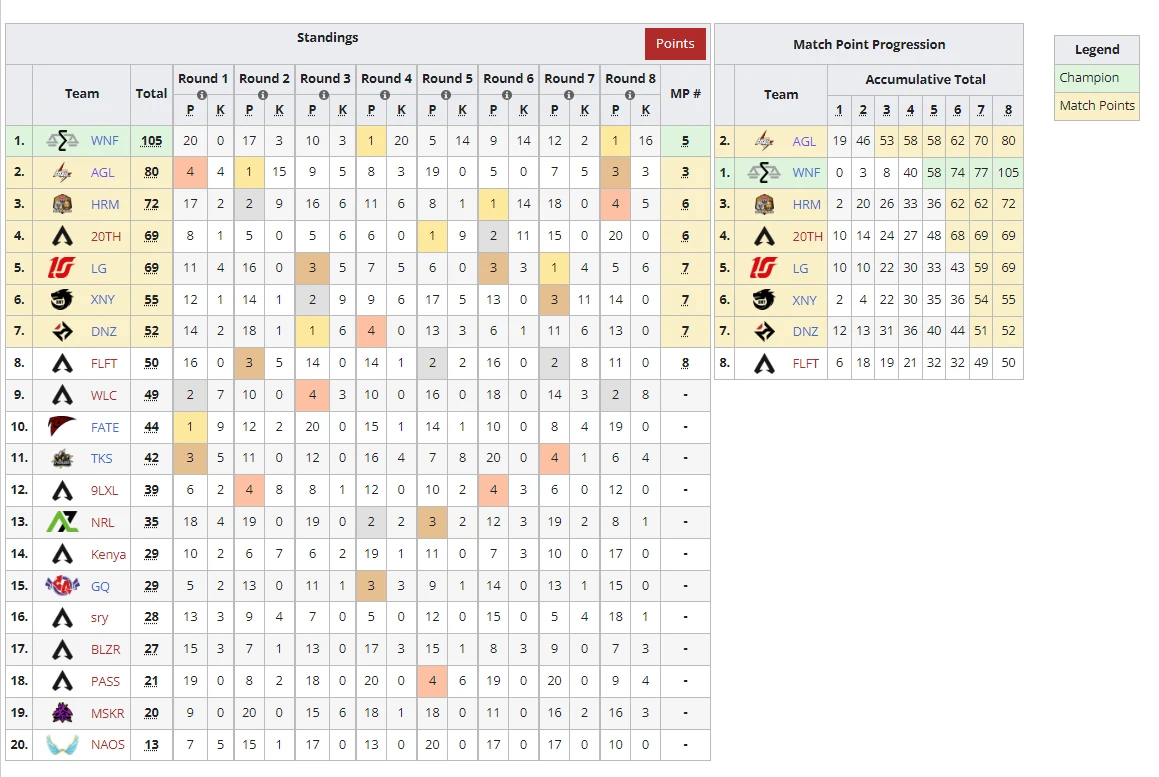This screenshot has height=777, width=1159.
Task: Click the TKS team logo
Action: (x=63, y=459)
